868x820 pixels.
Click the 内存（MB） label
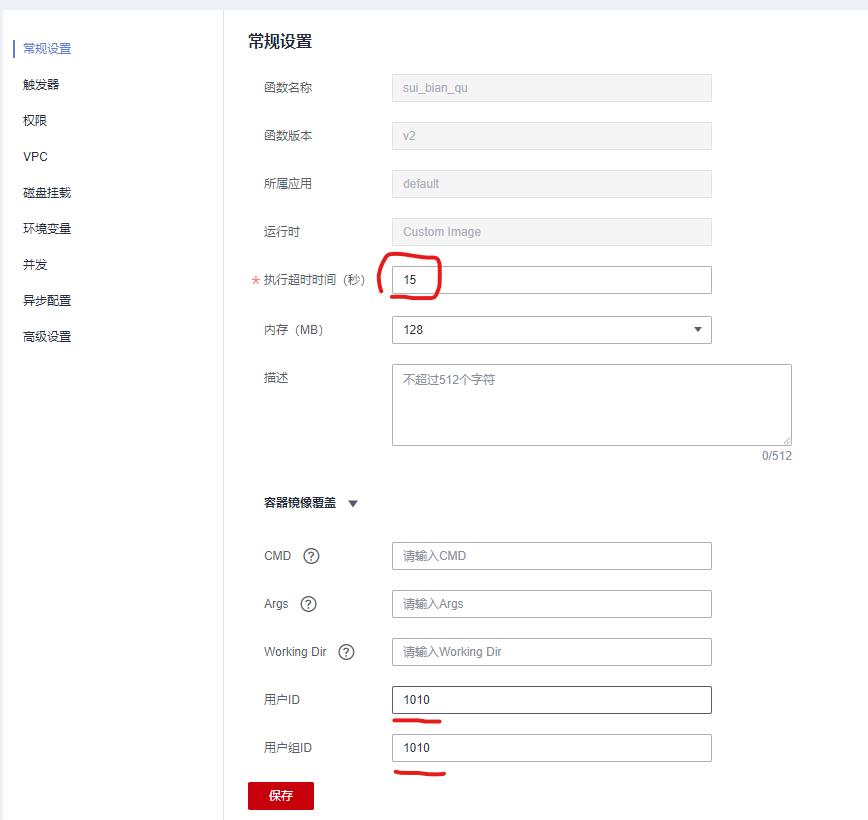pos(293,330)
